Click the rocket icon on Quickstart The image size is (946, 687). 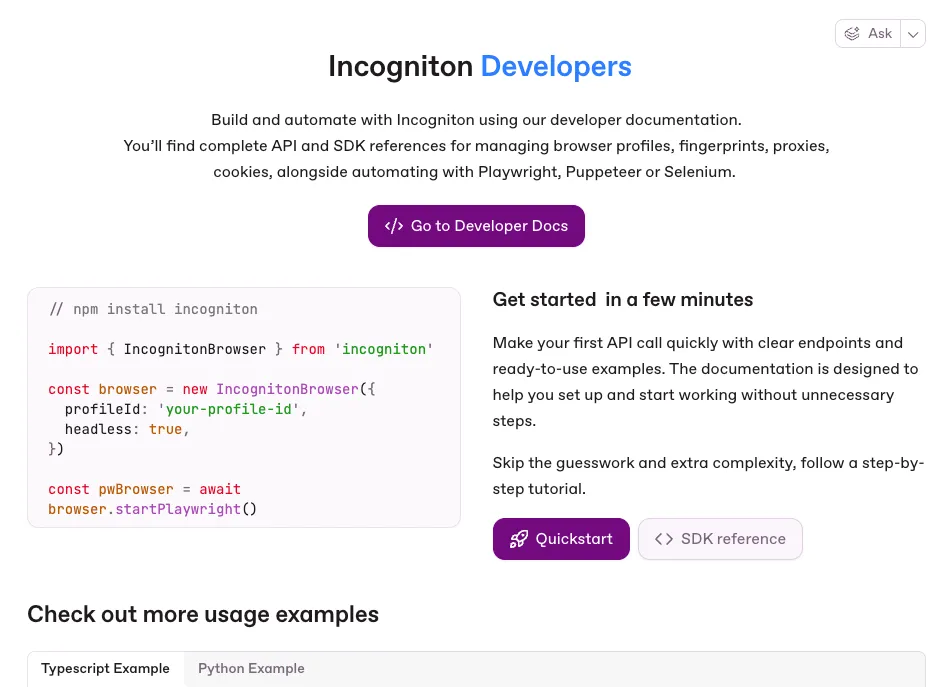coord(519,539)
